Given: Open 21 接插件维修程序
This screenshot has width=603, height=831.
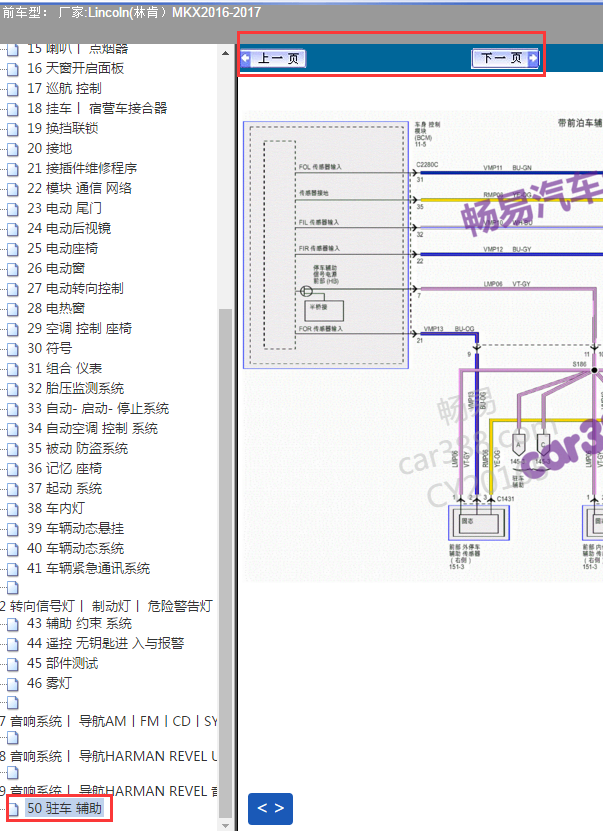Looking at the screenshot, I should coord(82,169).
